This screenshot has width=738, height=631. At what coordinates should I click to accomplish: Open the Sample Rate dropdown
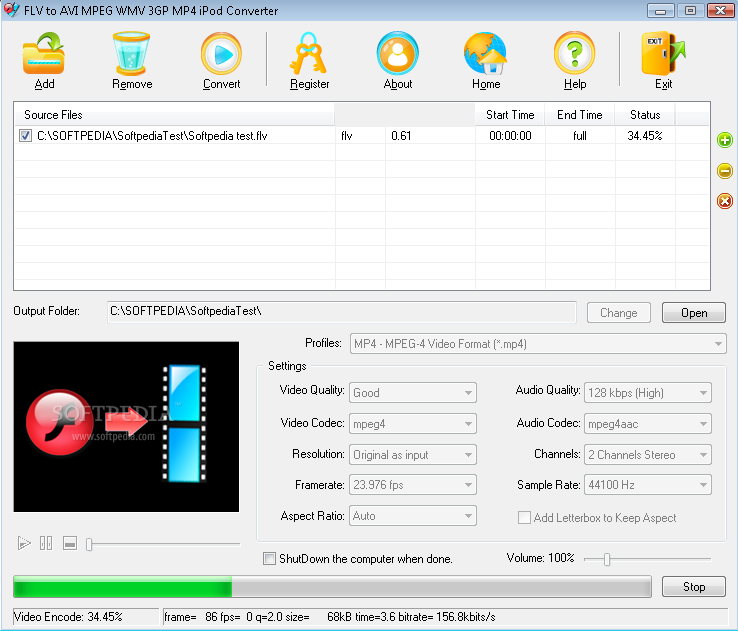[648, 485]
